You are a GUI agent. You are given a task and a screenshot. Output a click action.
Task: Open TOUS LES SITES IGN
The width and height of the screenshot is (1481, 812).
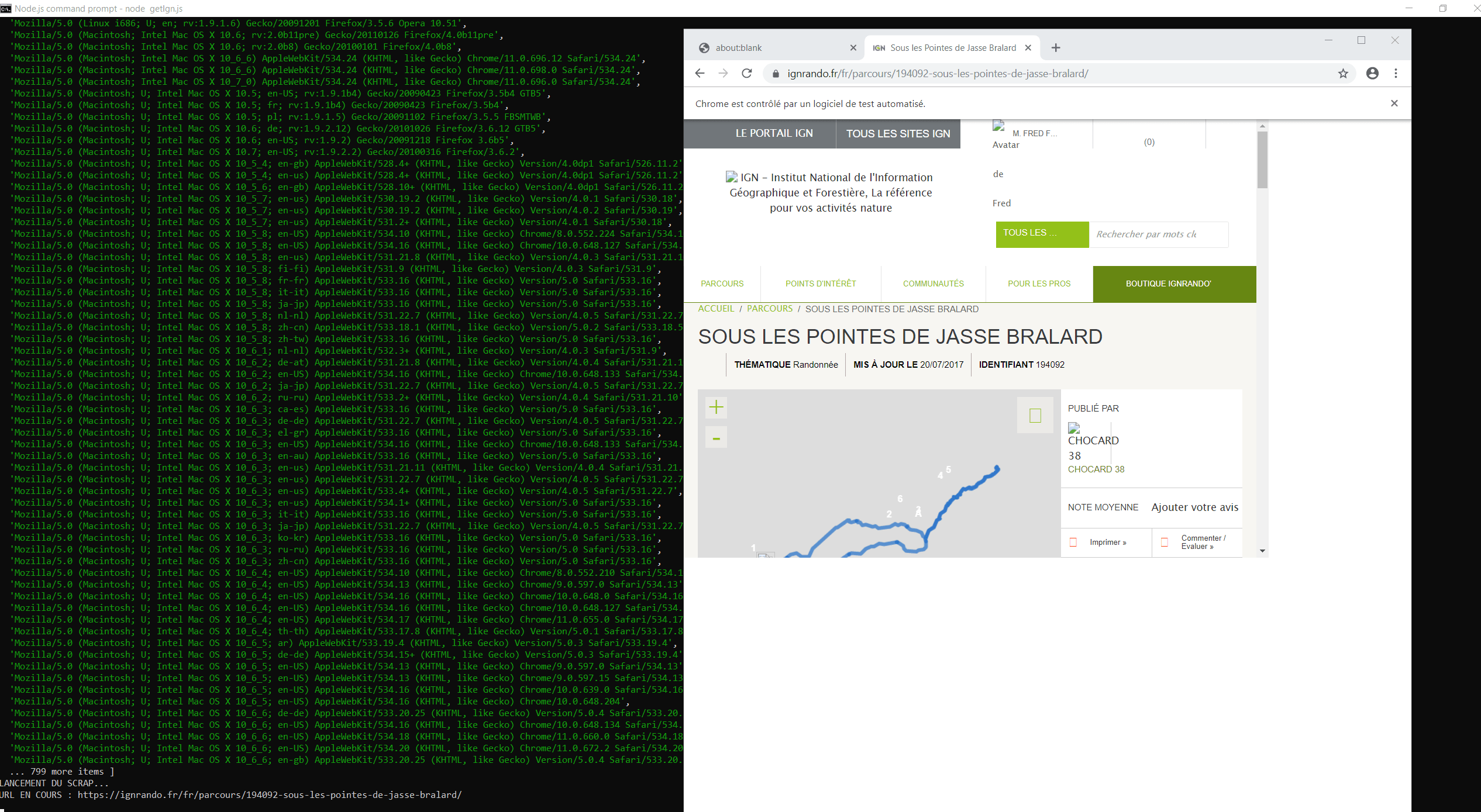898,134
